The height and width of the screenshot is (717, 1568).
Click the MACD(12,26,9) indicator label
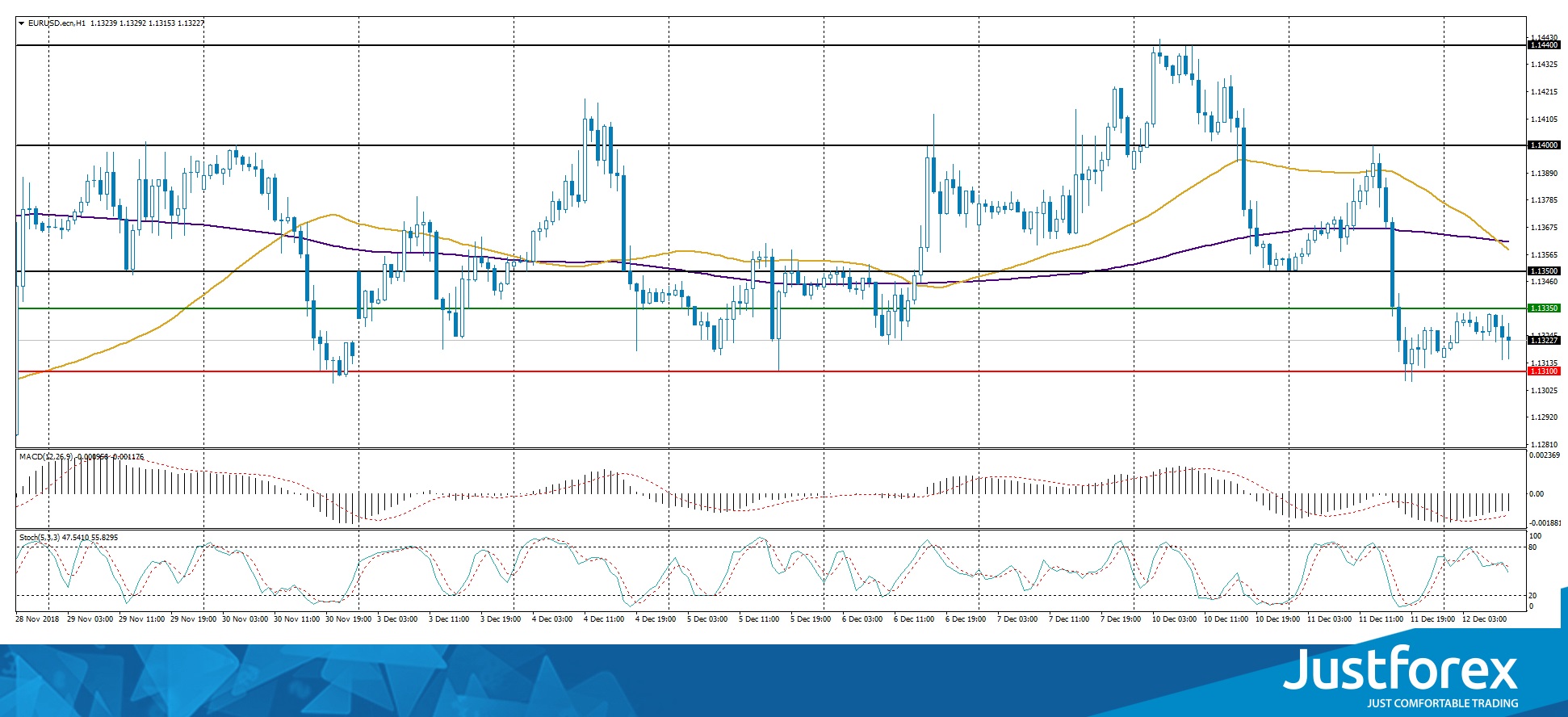pyautogui.click(x=46, y=457)
